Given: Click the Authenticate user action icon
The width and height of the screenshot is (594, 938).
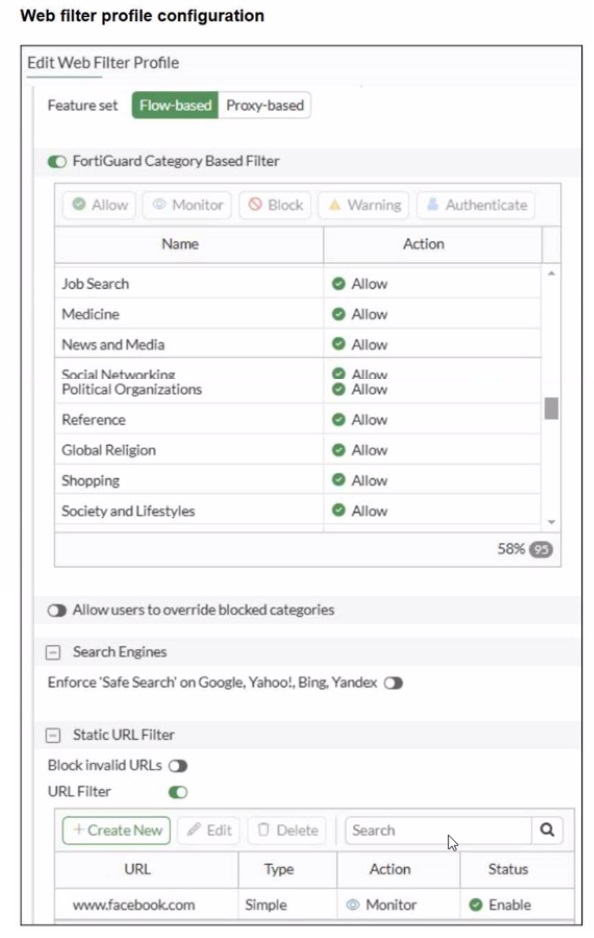Looking at the screenshot, I should pos(432,205).
